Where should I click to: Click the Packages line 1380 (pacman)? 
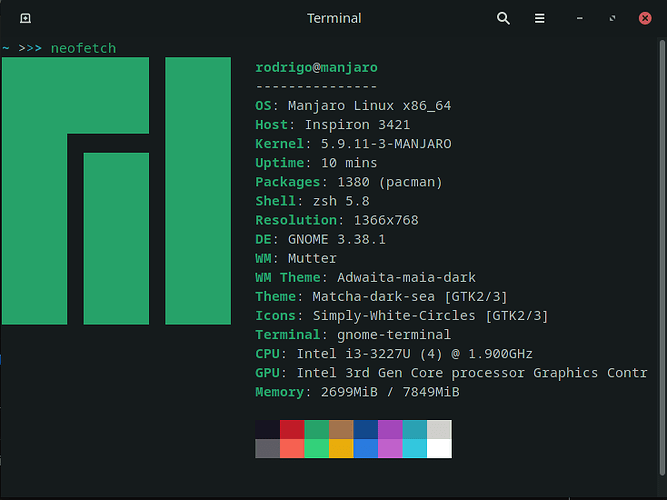(349, 182)
